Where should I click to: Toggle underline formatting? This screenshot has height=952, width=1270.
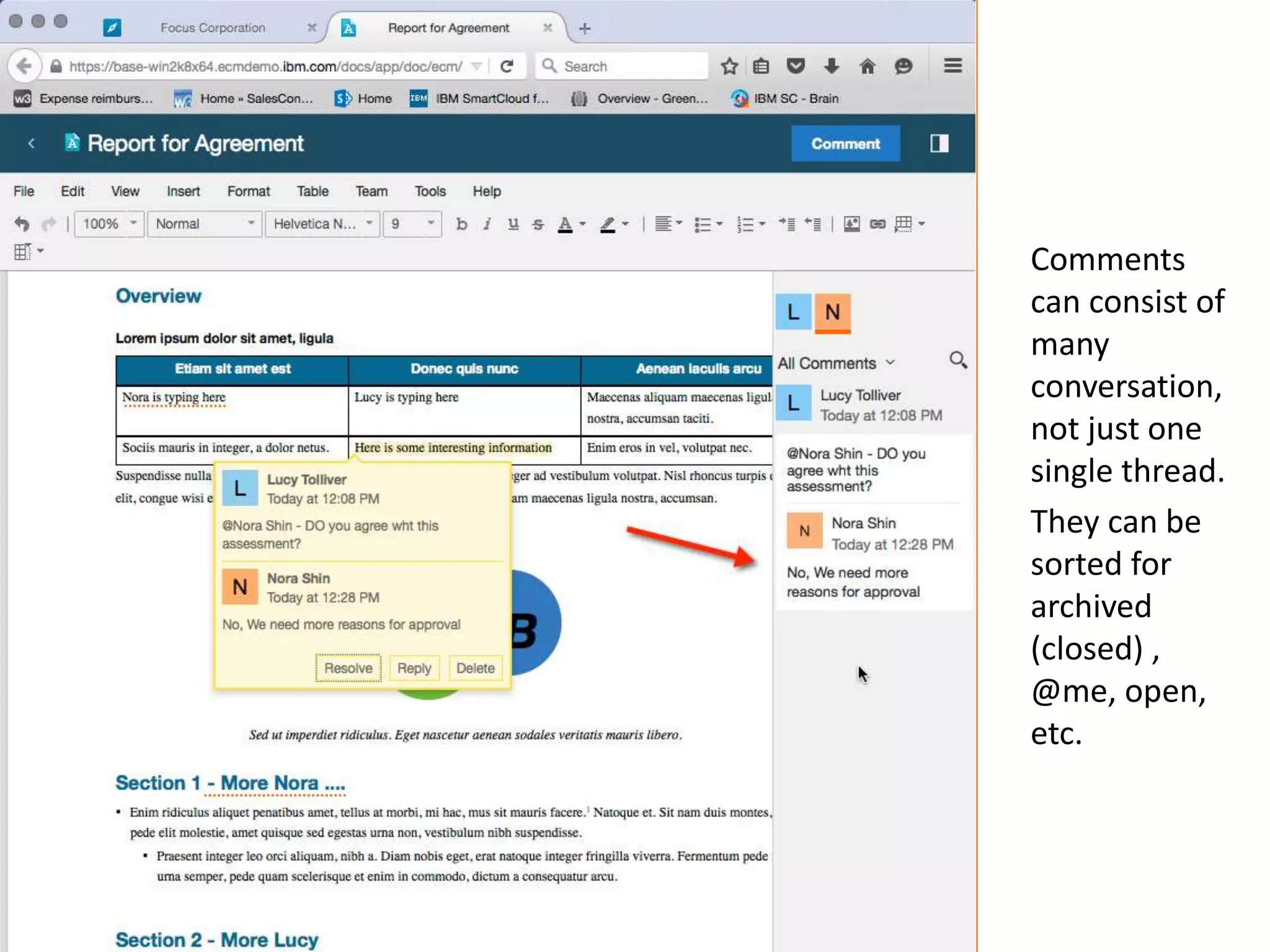tap(513, 224)
